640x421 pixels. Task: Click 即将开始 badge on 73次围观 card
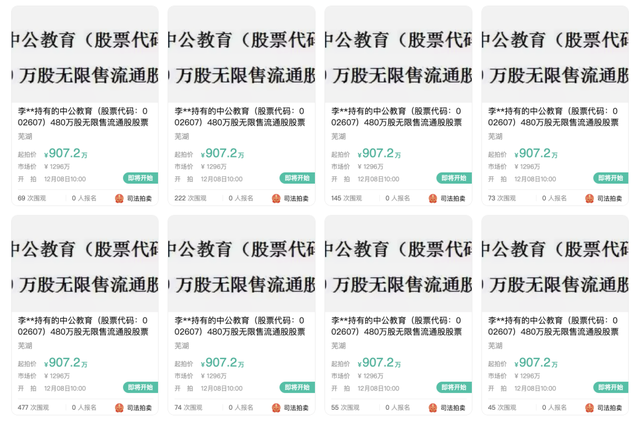[x=611, y=178]
